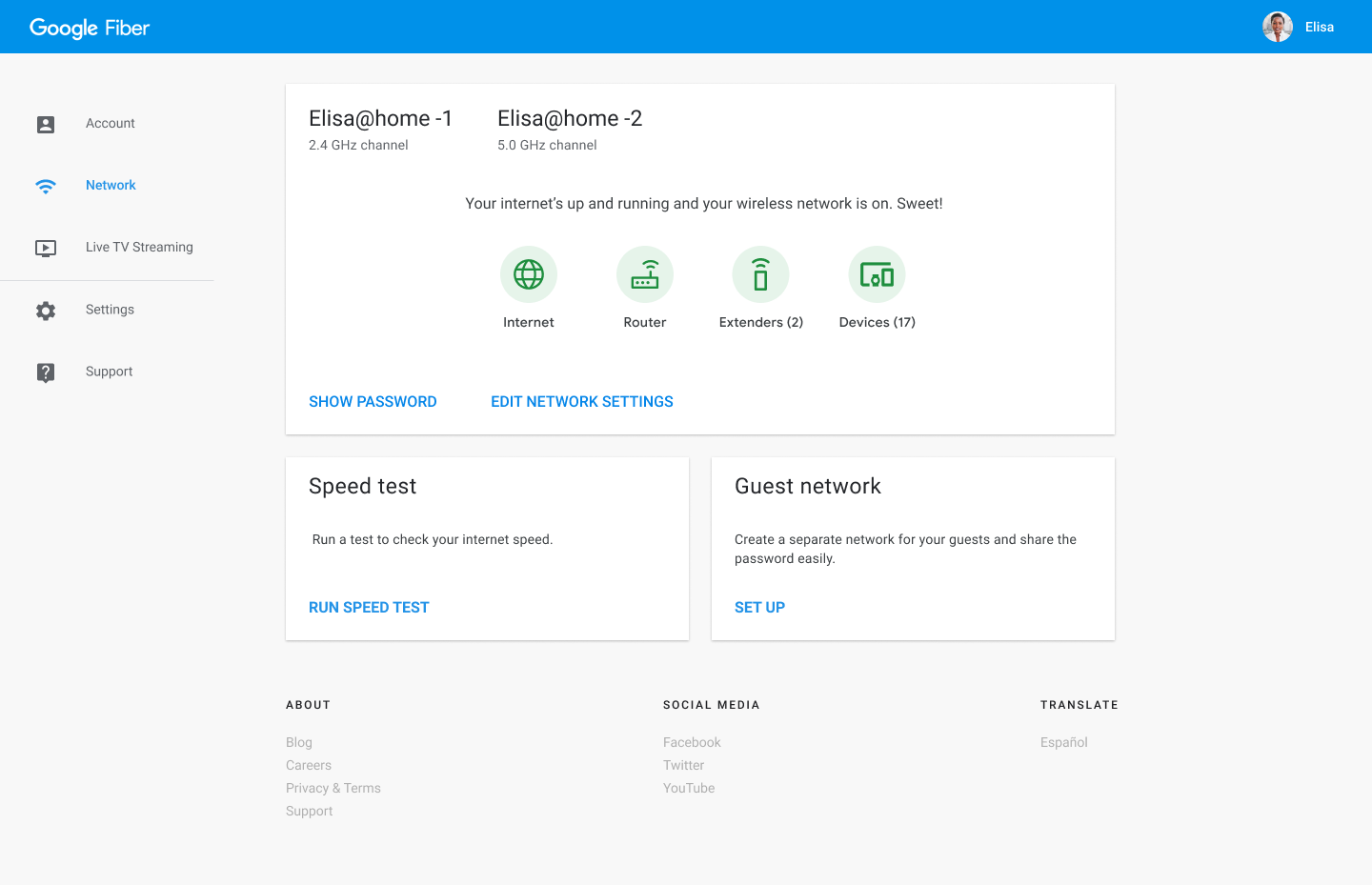This screenshot has width=1372, height=885.
Task: Click the Router label
Action: tap(645, 322)
